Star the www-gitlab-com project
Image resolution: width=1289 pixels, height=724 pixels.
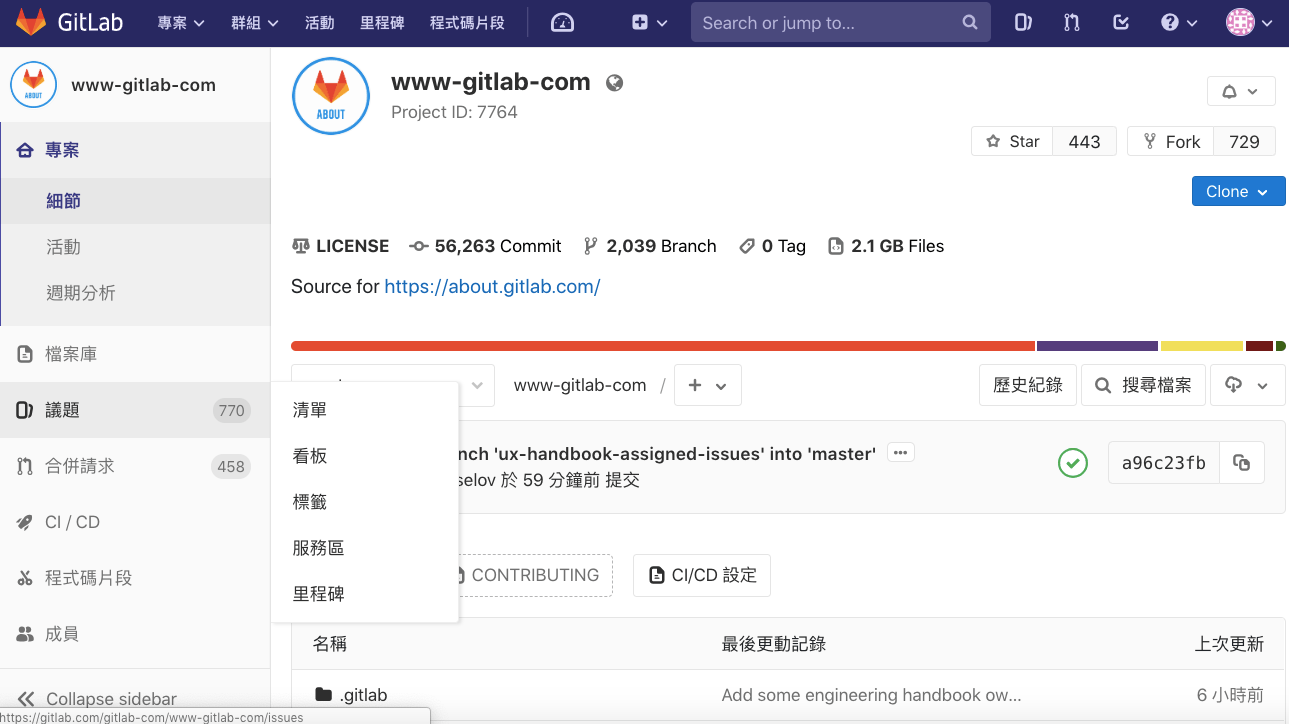point(1011,141)
